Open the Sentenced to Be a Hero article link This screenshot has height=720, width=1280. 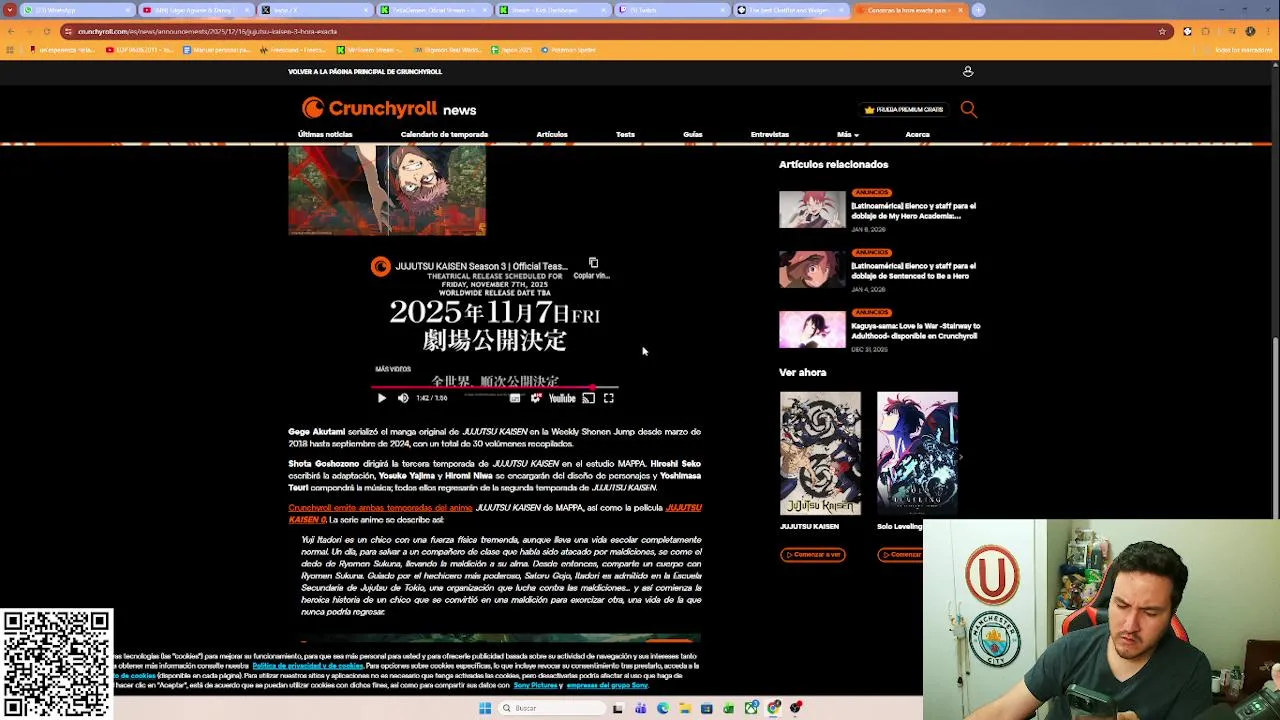[913, 271]
